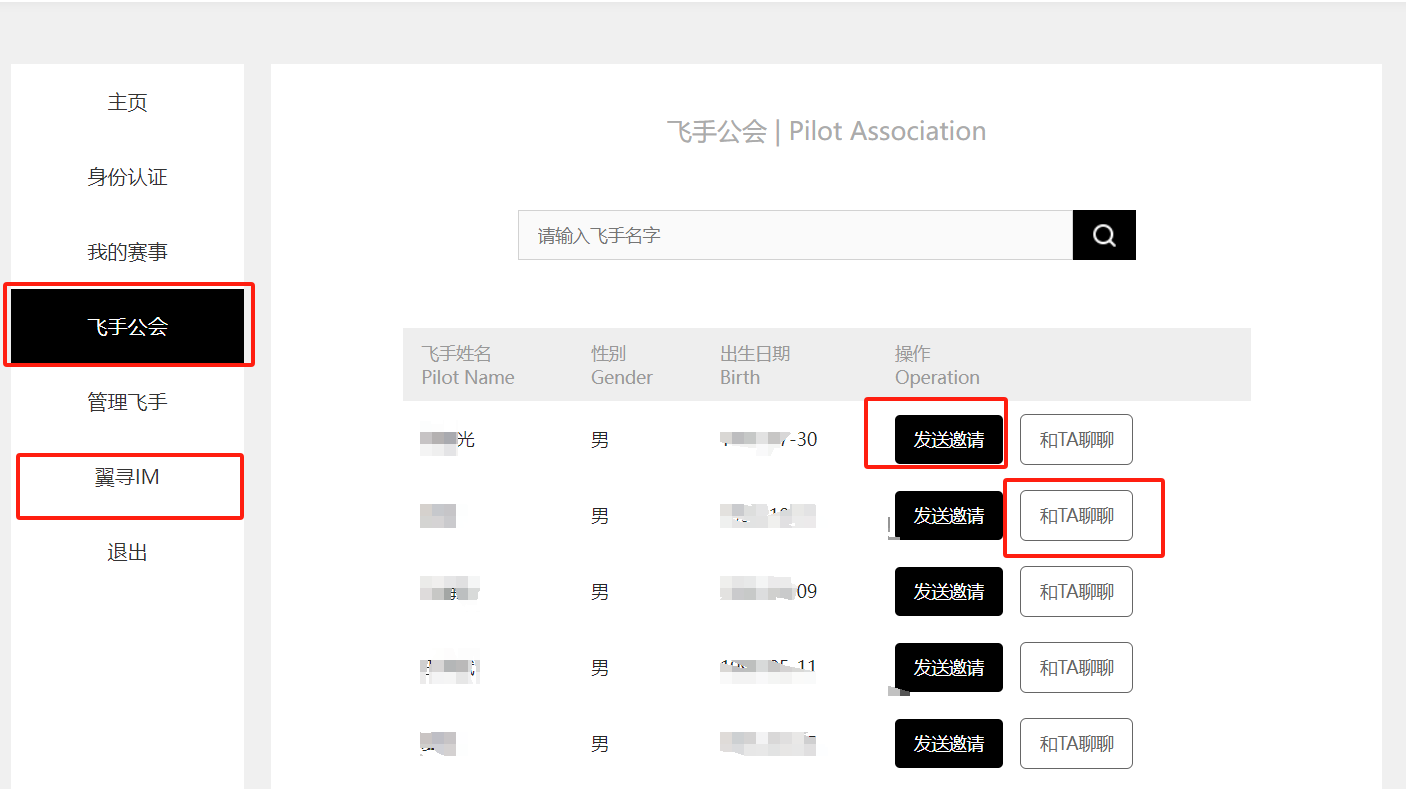
Task: Focus the 请输入飞手名字 search field
Action: (795, 235)
